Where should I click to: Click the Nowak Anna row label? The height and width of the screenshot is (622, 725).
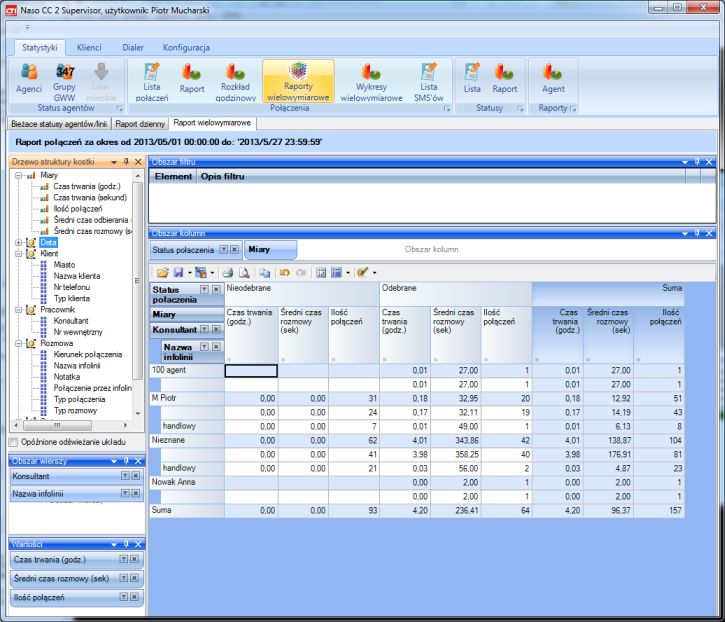pos(173,482)
